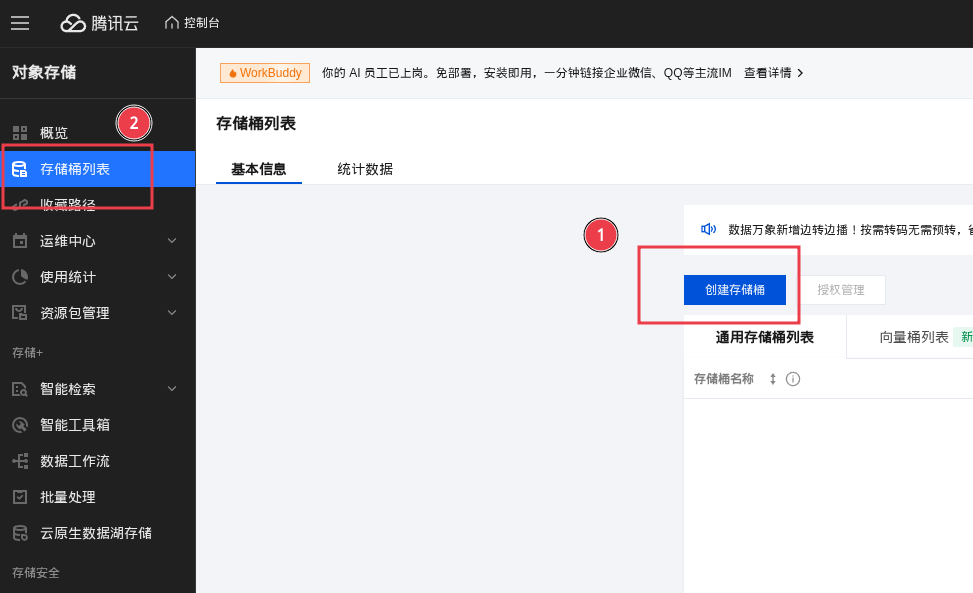Expand the 运维中心 menu chevron
The height and width of the screenshot is (593, 973).
tap(172, 241)
